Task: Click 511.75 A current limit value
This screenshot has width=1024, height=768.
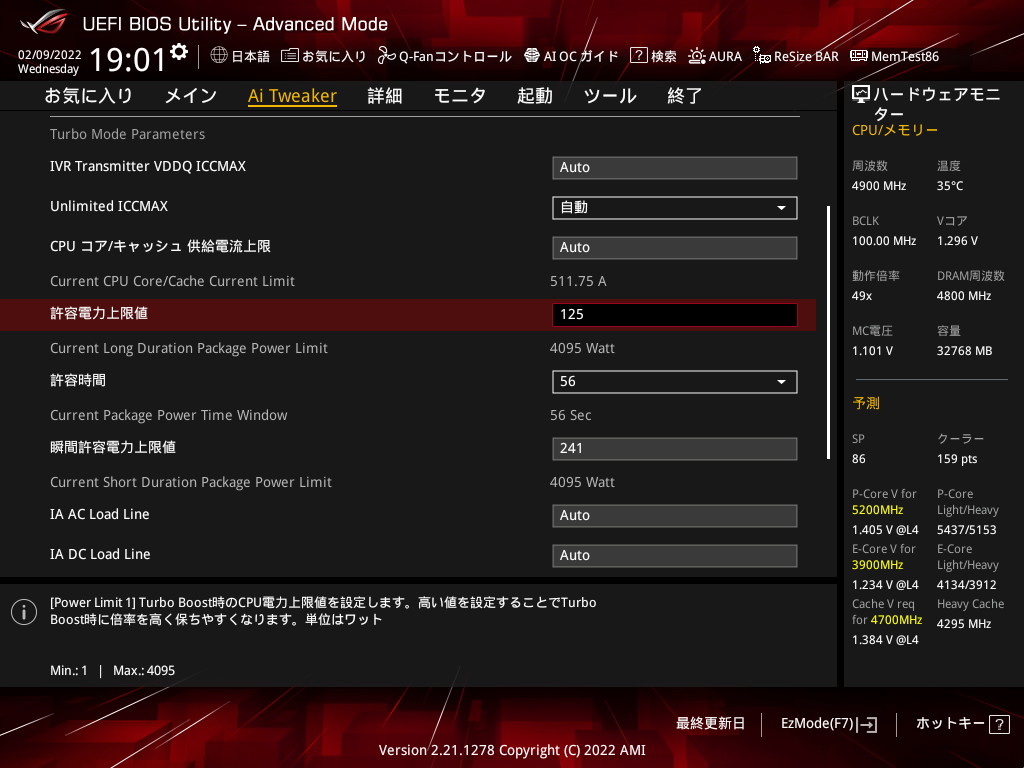Action: point(578,281)
